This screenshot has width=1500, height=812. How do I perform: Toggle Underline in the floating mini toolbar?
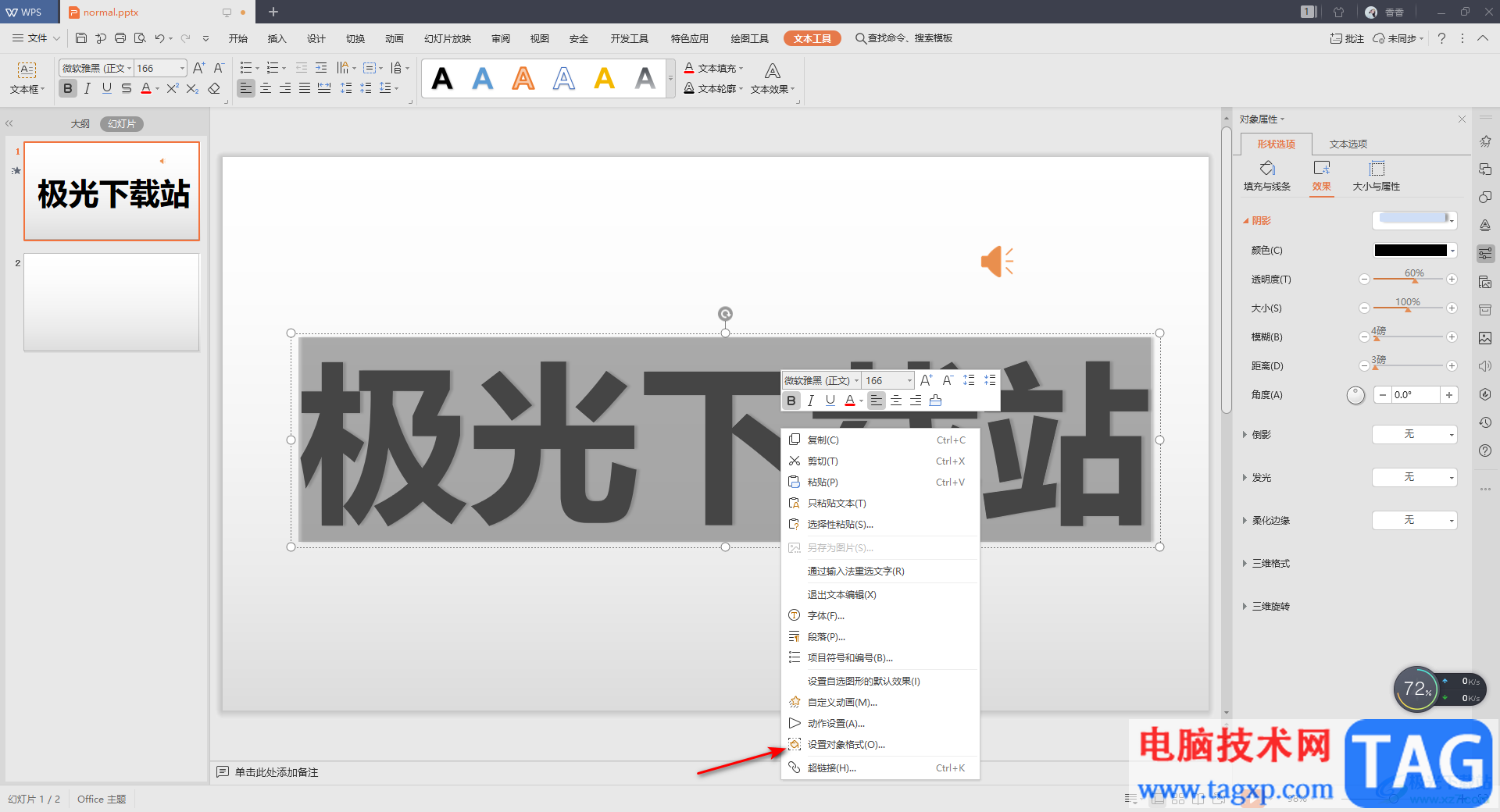[830, 401]
